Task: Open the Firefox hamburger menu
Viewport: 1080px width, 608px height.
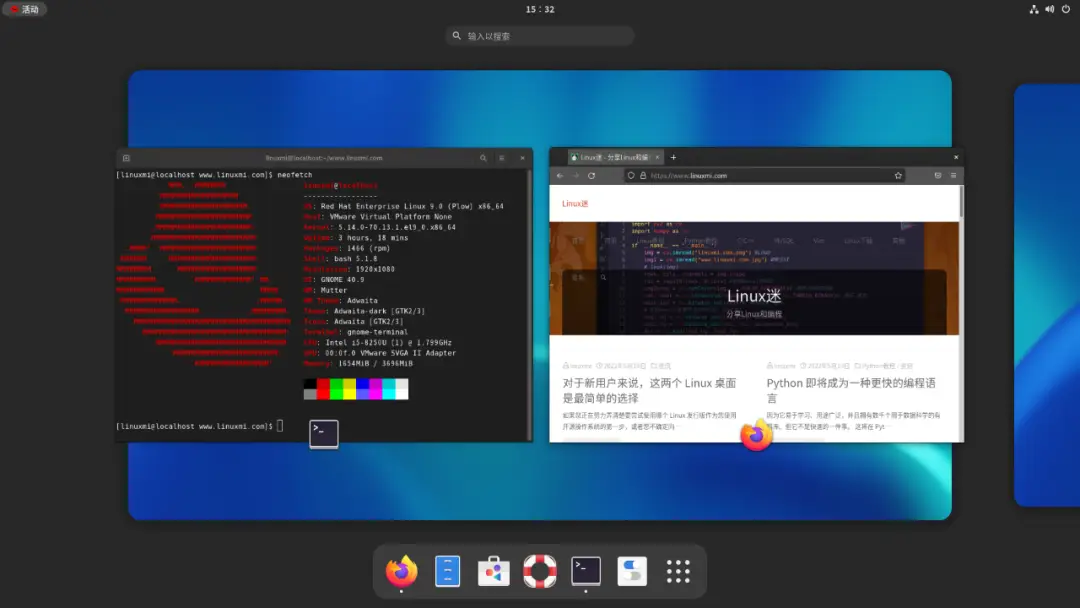Action: coord(953,174)
